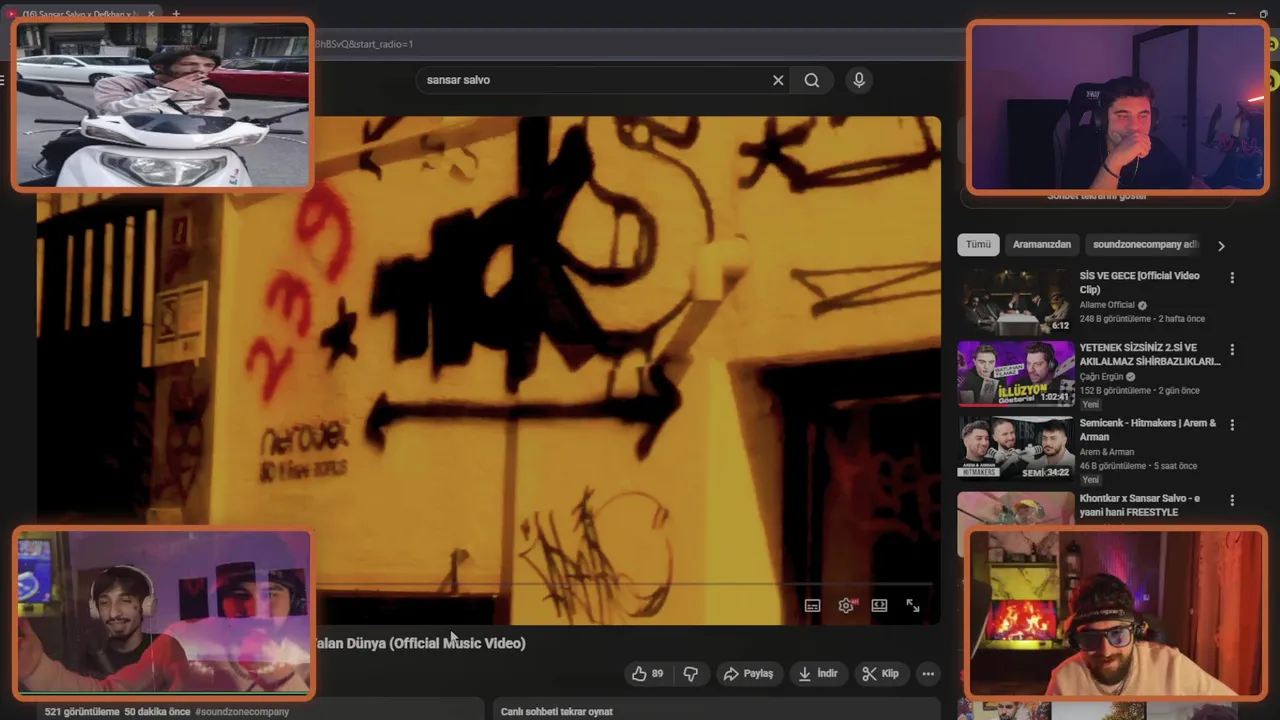Start voice search with the microphone icon
The height and width of the screenshot is (720, 1280).
click(x=858, y=80)
